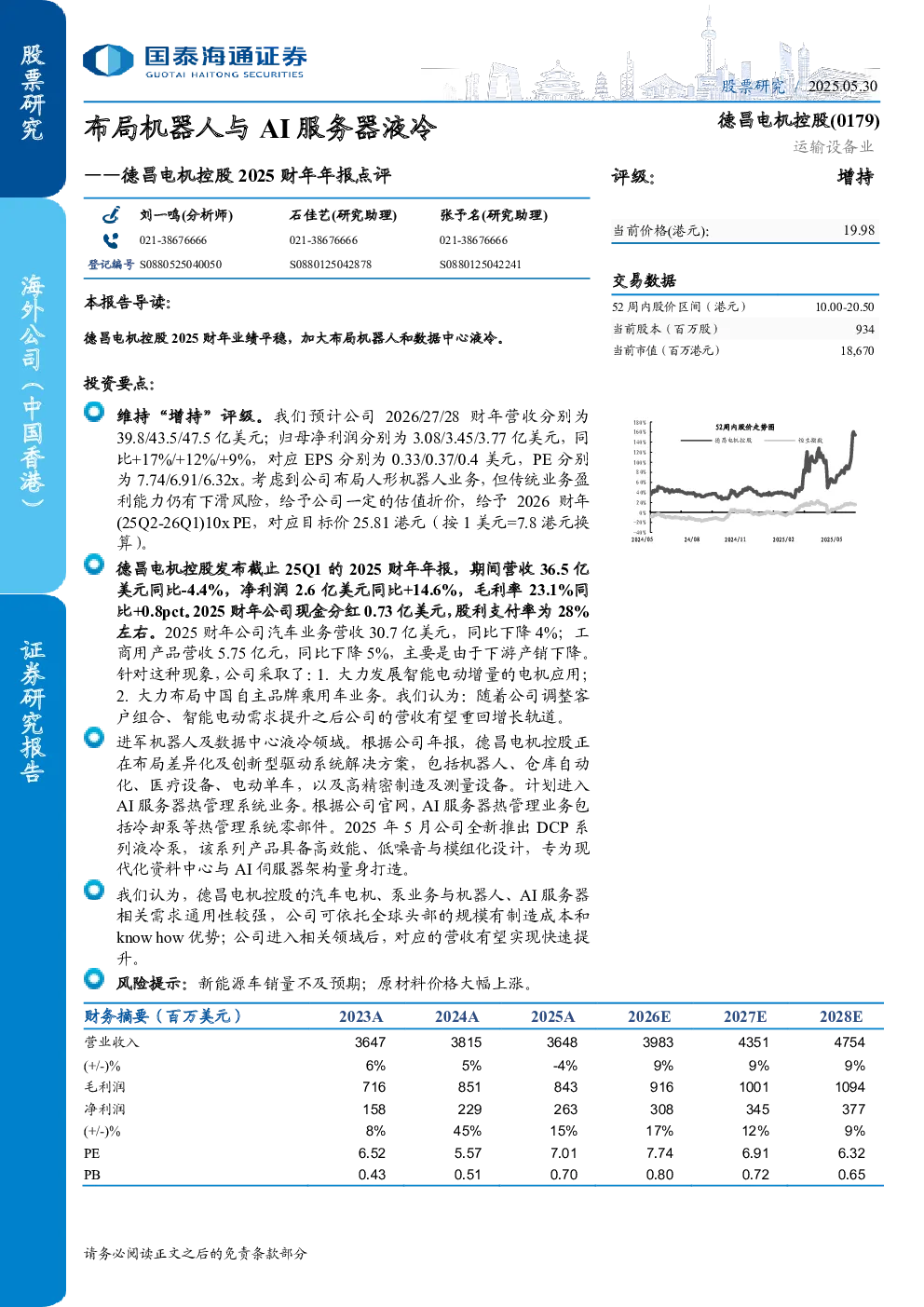This screenshot has width=924, height=1307.
Task: Click the sidebar label 证券研究报告
Action: coord(33,712)
